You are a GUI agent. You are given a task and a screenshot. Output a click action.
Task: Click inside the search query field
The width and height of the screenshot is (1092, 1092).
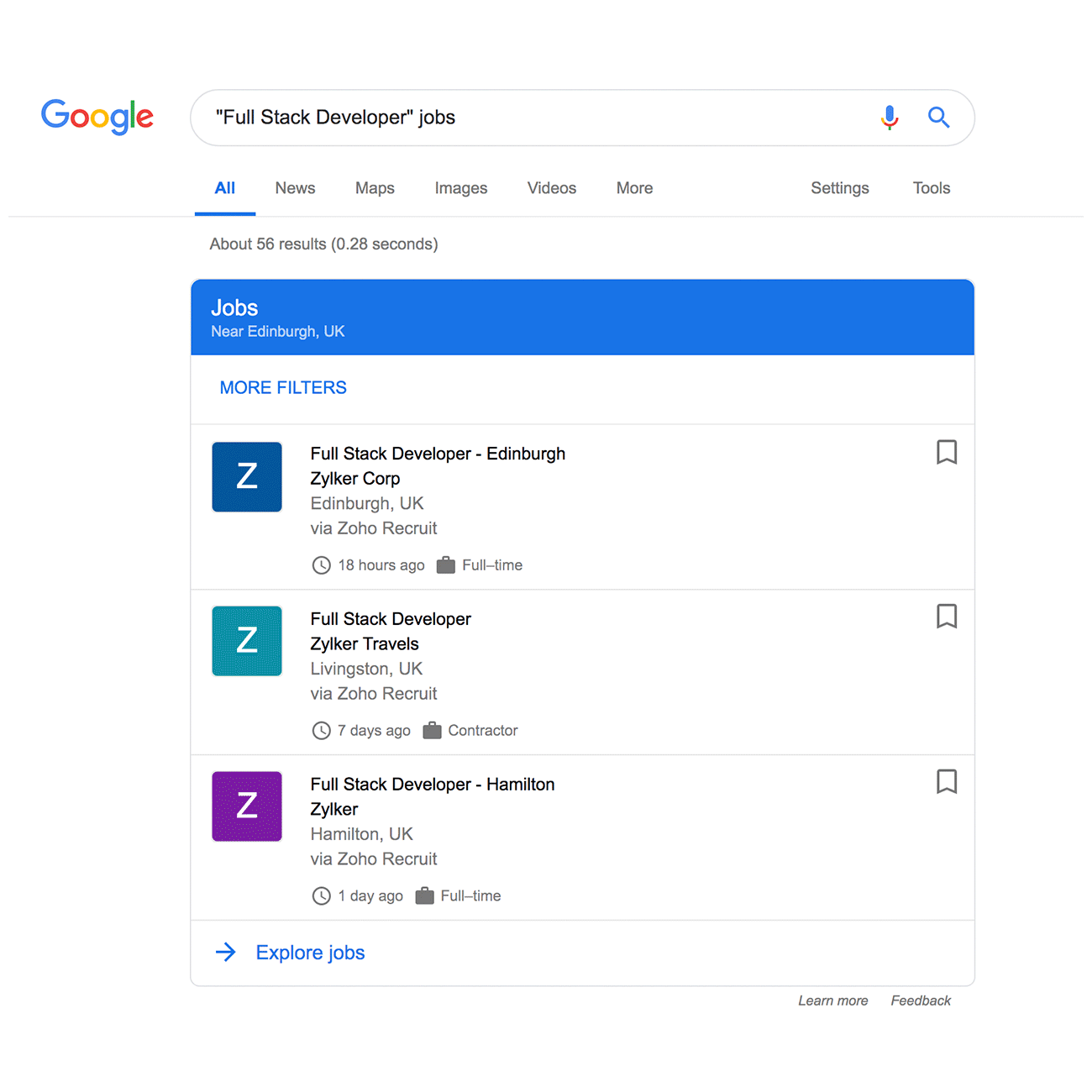pos(538,118)
